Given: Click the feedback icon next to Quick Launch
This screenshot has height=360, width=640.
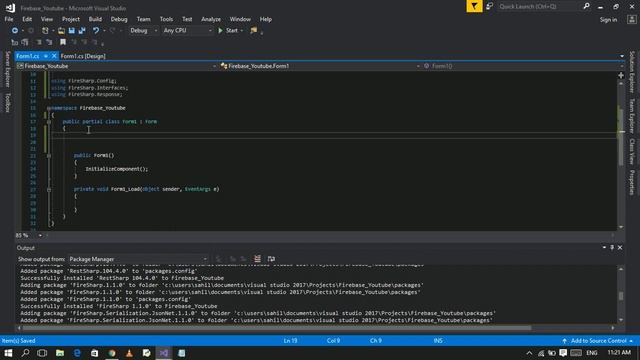Looking at the screenshot, I should (489, 6).
